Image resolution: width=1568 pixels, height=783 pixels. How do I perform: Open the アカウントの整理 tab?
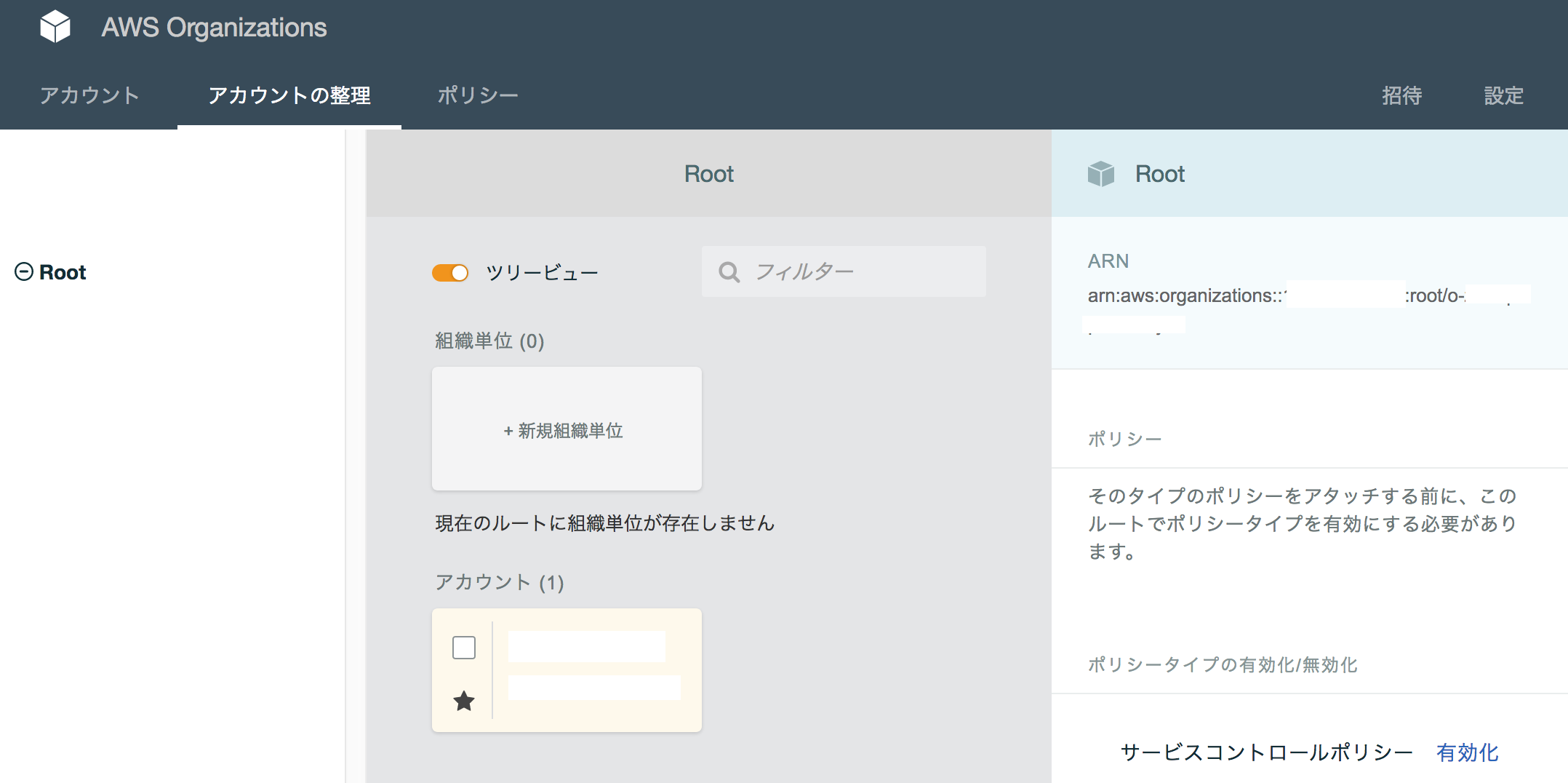(289, 95)
